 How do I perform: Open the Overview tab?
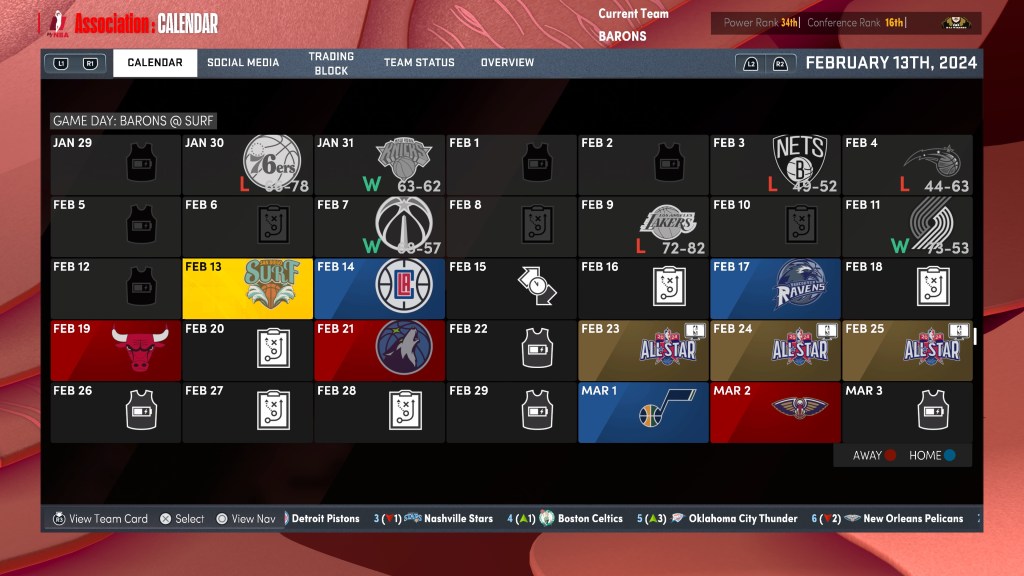tap(507, 63)
